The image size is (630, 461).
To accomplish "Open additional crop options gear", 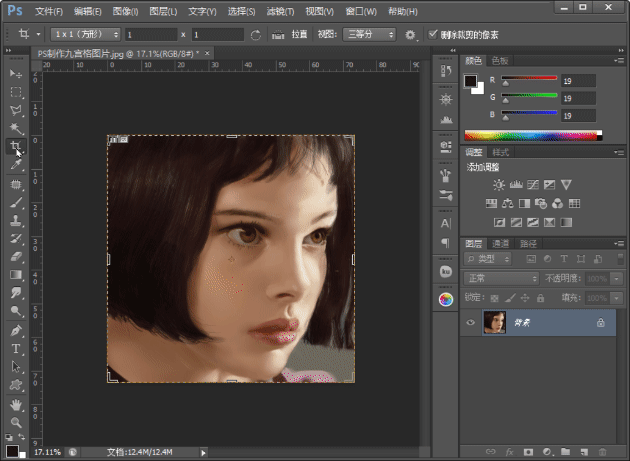I will coord(411,35).
